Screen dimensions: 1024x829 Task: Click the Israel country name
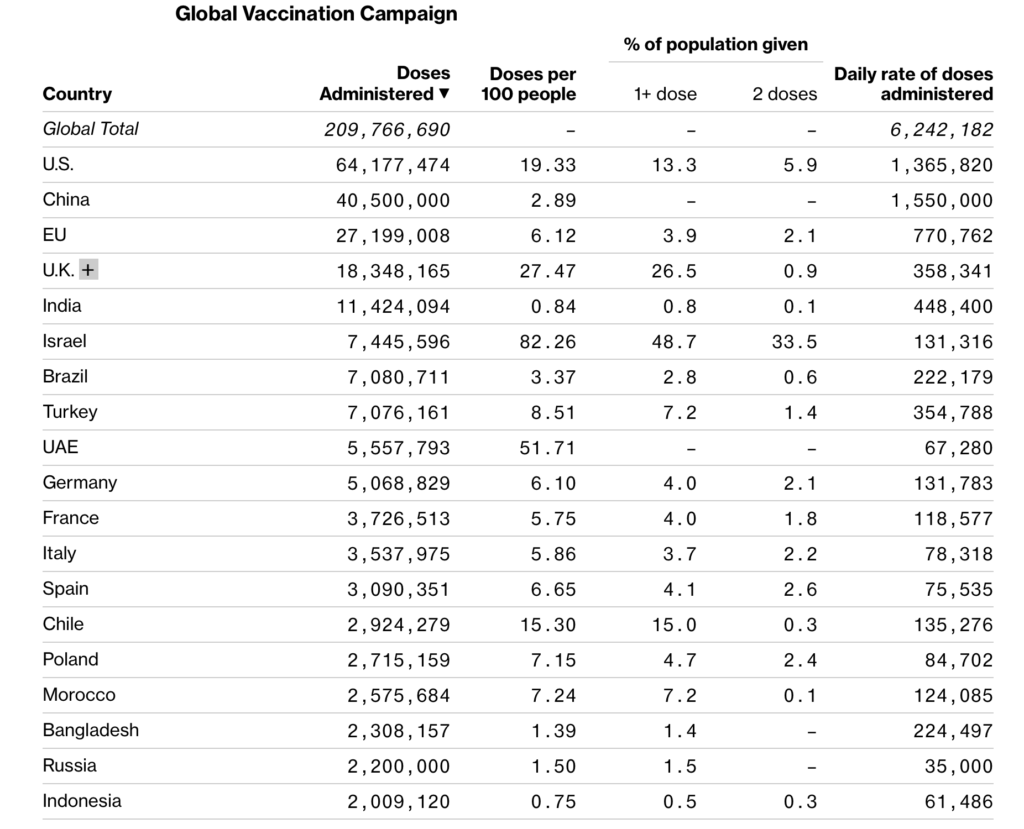pos(65,341)
